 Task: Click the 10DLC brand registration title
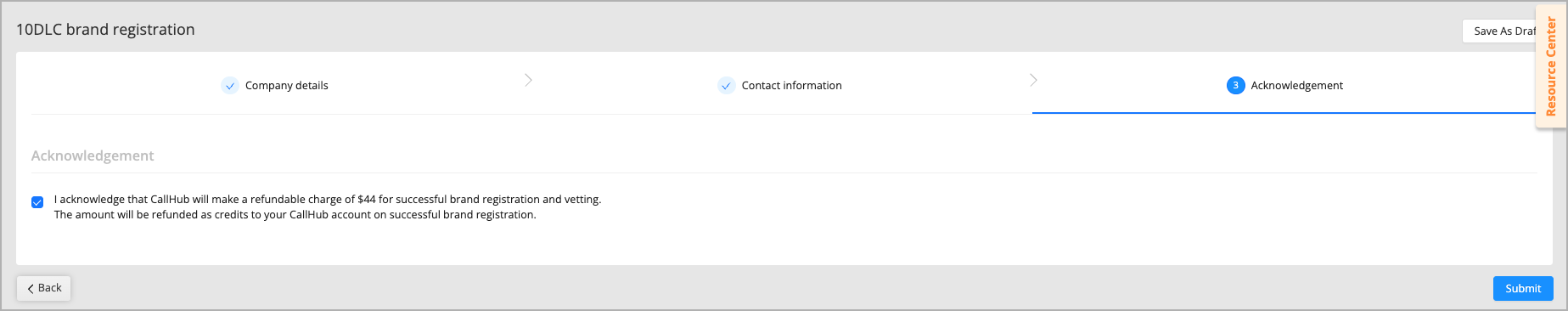105,30
